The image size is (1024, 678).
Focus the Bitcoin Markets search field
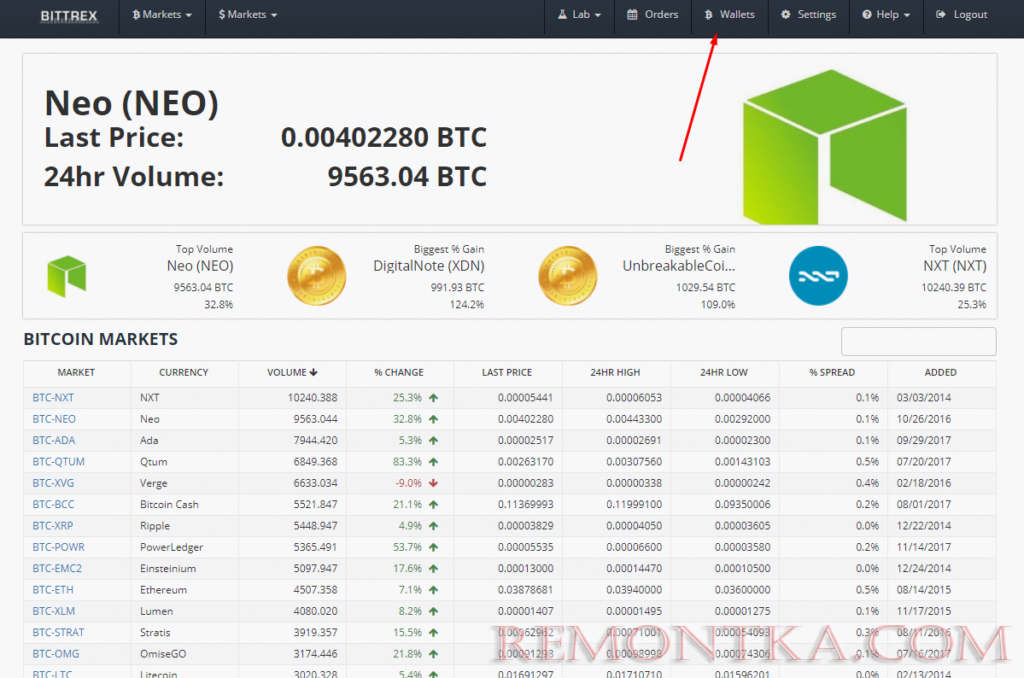pos(918,341)
